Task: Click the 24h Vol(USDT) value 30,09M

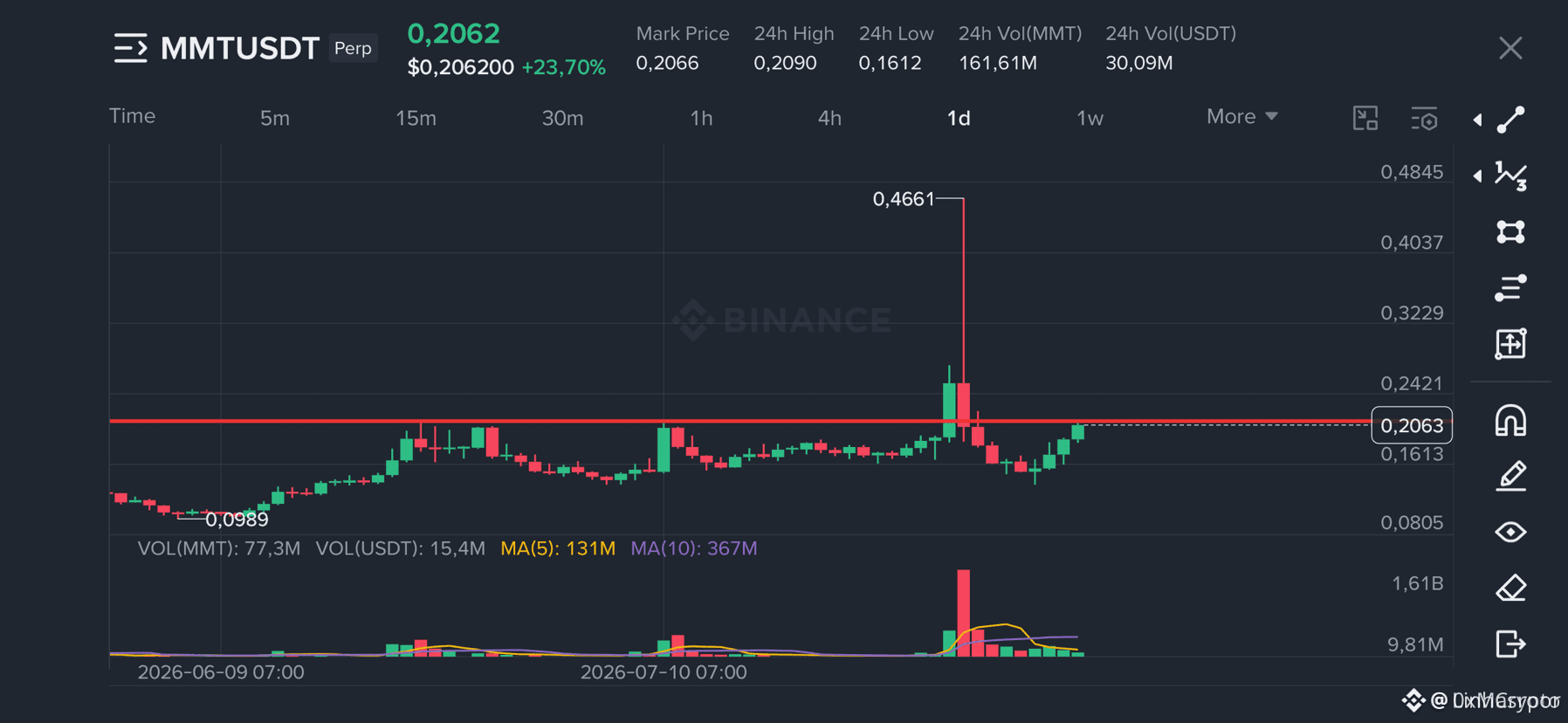Action: click(1139, 63)
